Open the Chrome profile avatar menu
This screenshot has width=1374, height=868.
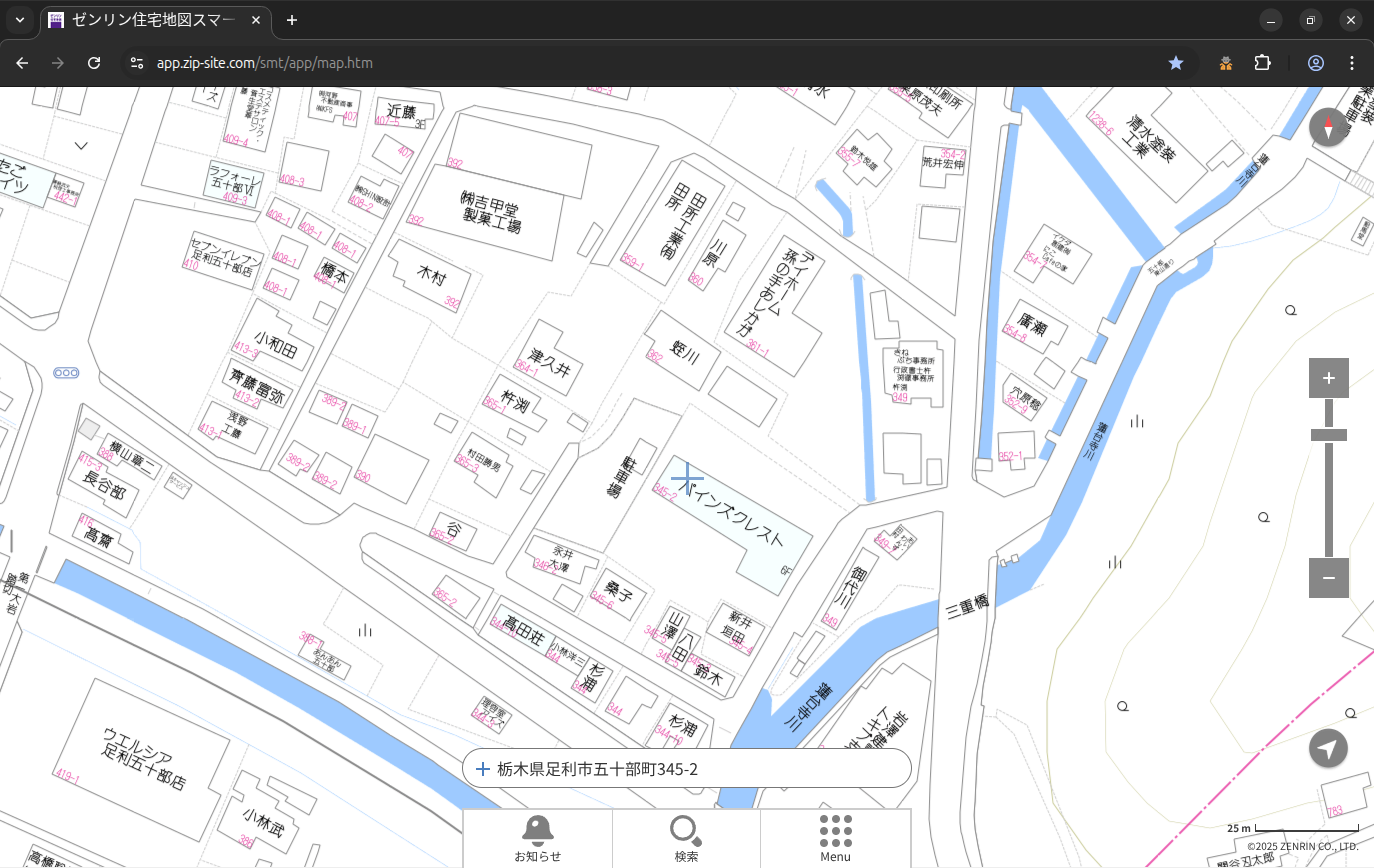[x=1316, y=63]
